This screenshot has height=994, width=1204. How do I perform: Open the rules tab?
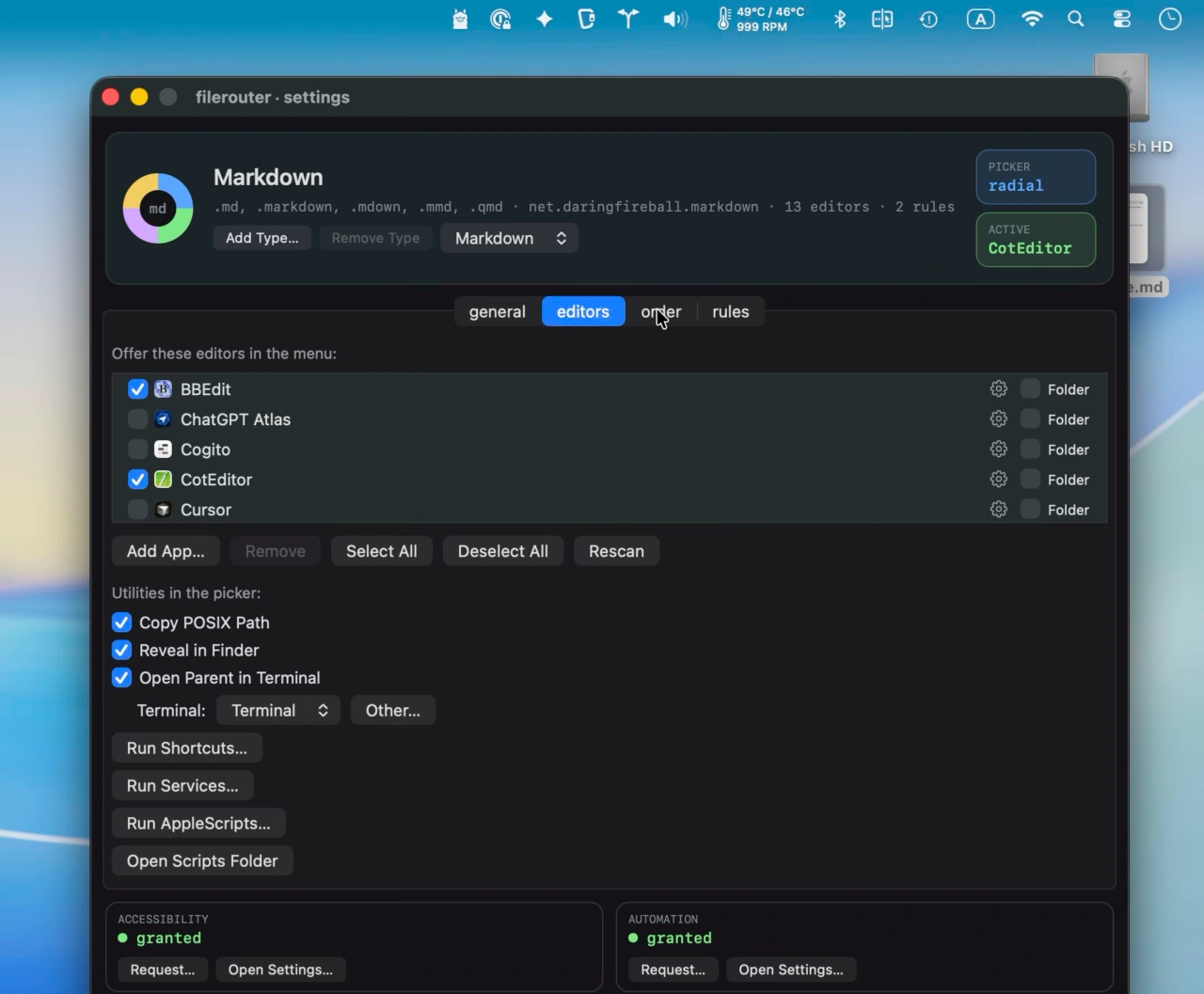[x=731, y=312]
